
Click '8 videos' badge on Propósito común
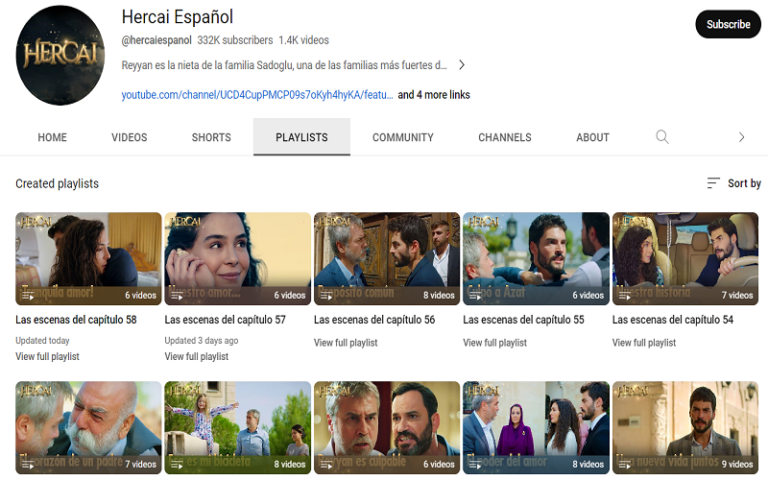pyautogui.click(x=439, y=295)
